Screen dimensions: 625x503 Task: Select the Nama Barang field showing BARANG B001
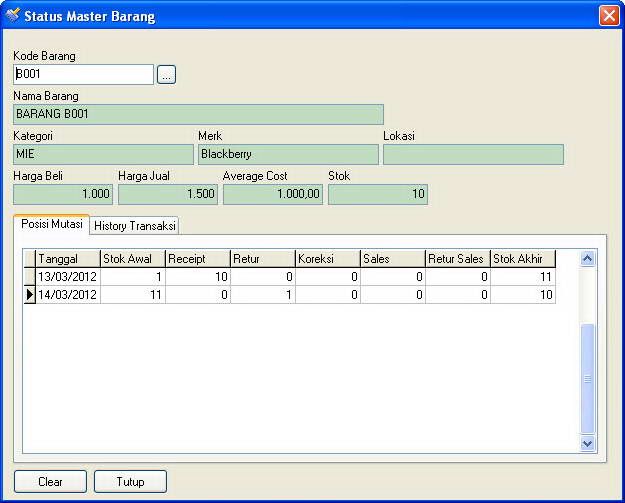click(x=198, y=114)
